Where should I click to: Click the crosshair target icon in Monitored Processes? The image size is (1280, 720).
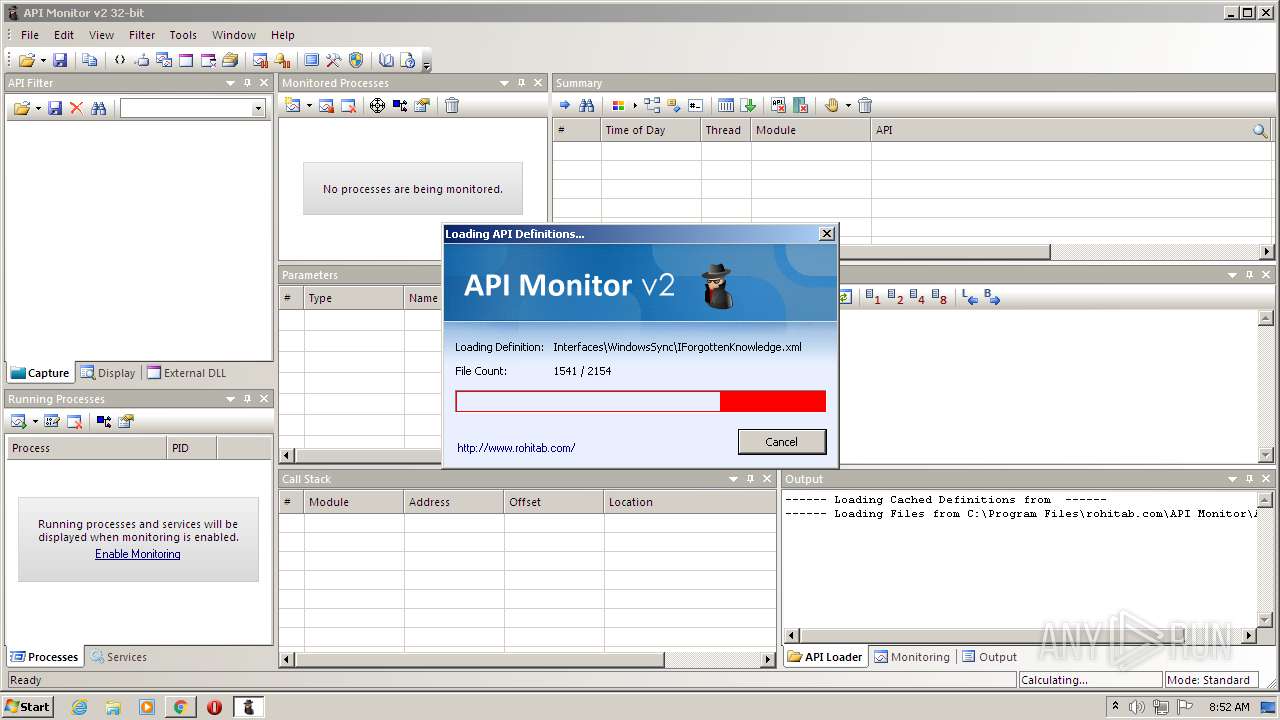coord(377,105)
